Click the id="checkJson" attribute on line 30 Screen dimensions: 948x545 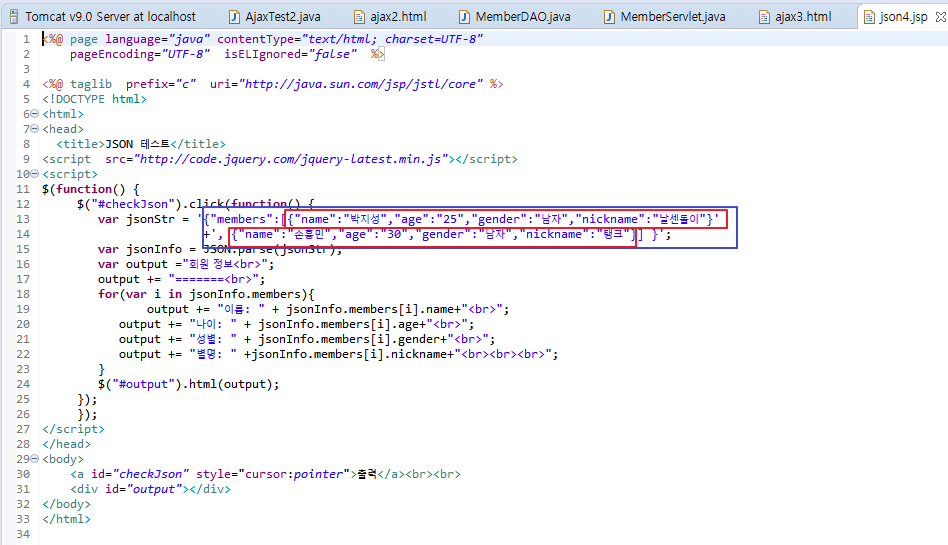pyautogui.click(x=140, y=474)
